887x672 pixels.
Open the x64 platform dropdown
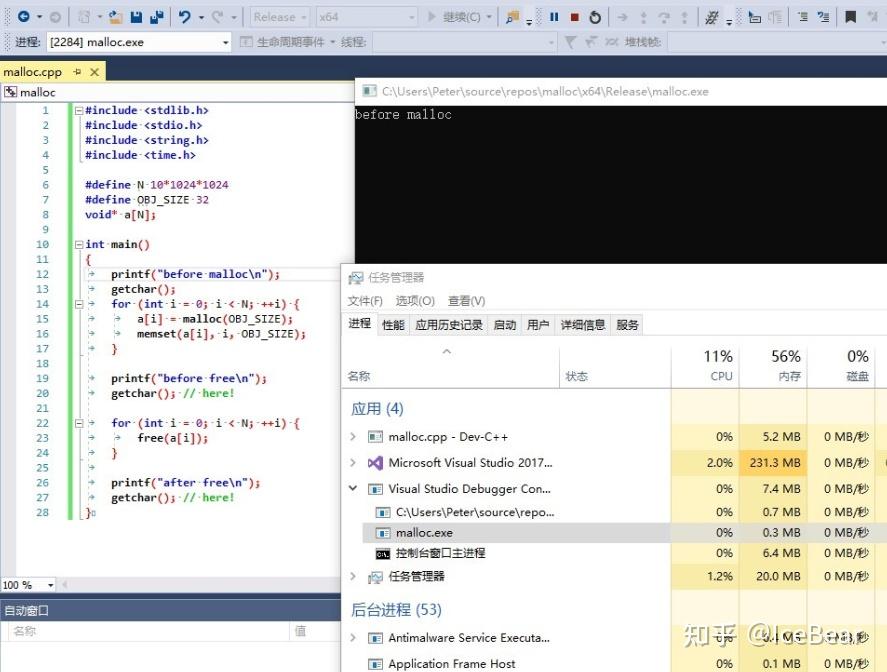coord(366,17)
